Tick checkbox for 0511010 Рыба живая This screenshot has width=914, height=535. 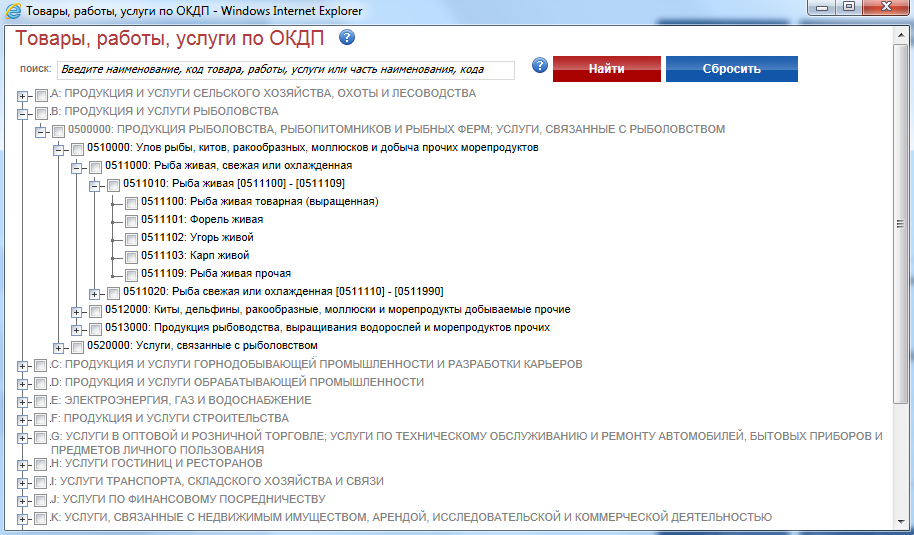pyautogui.click(x=113, y=185)
